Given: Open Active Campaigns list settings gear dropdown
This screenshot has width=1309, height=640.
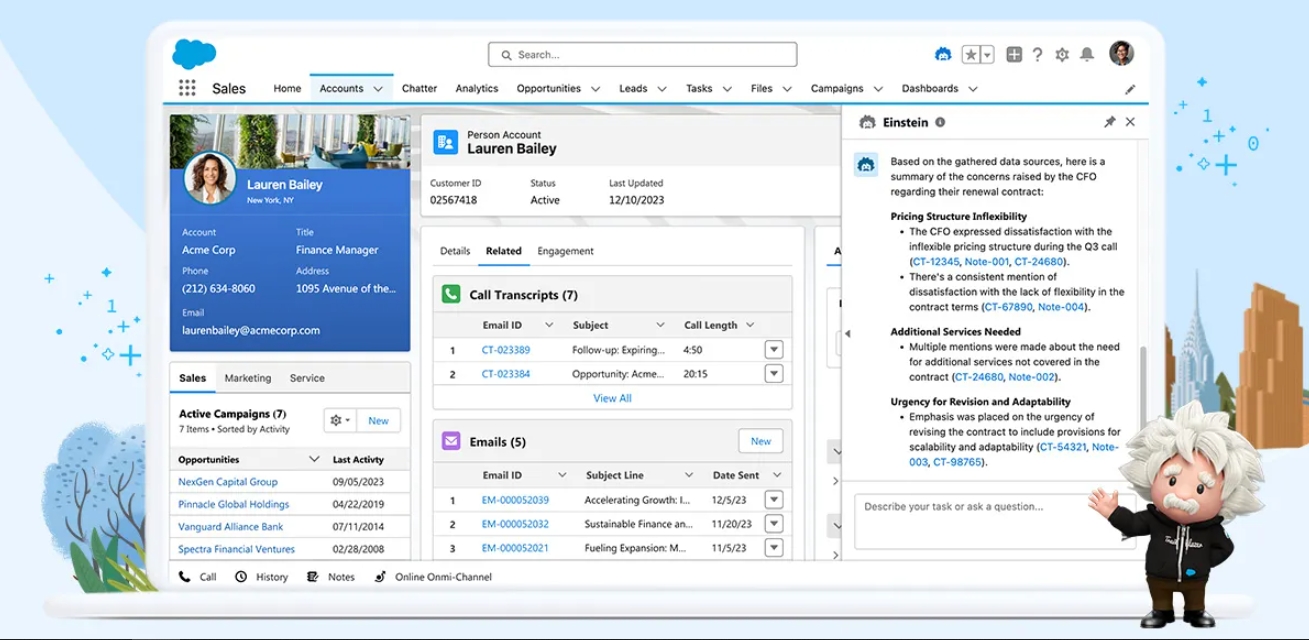Looking at the screenshot, I should point(339,421).
